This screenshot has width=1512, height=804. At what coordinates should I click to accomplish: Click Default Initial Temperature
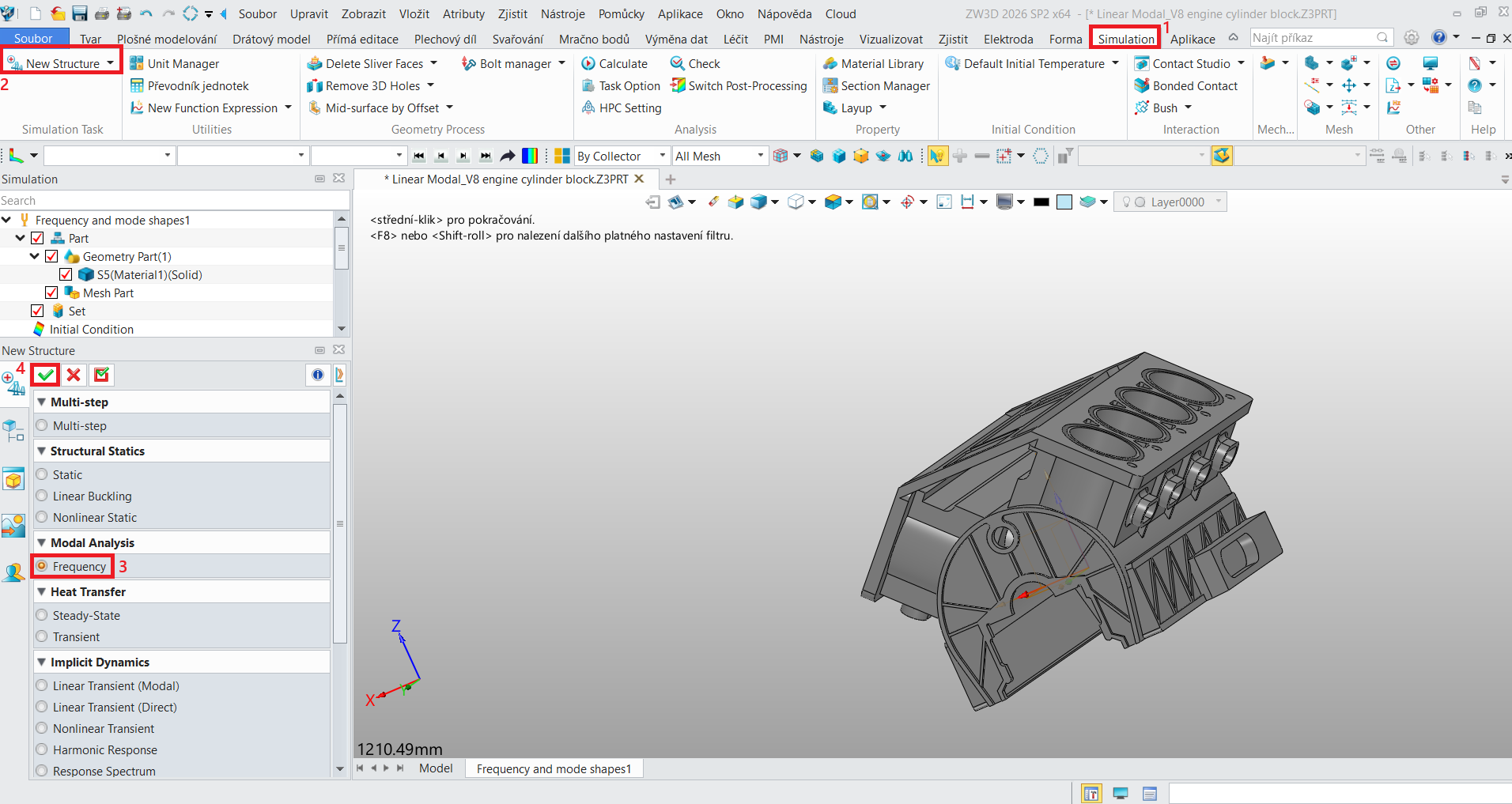click(x=1025, y=63)
